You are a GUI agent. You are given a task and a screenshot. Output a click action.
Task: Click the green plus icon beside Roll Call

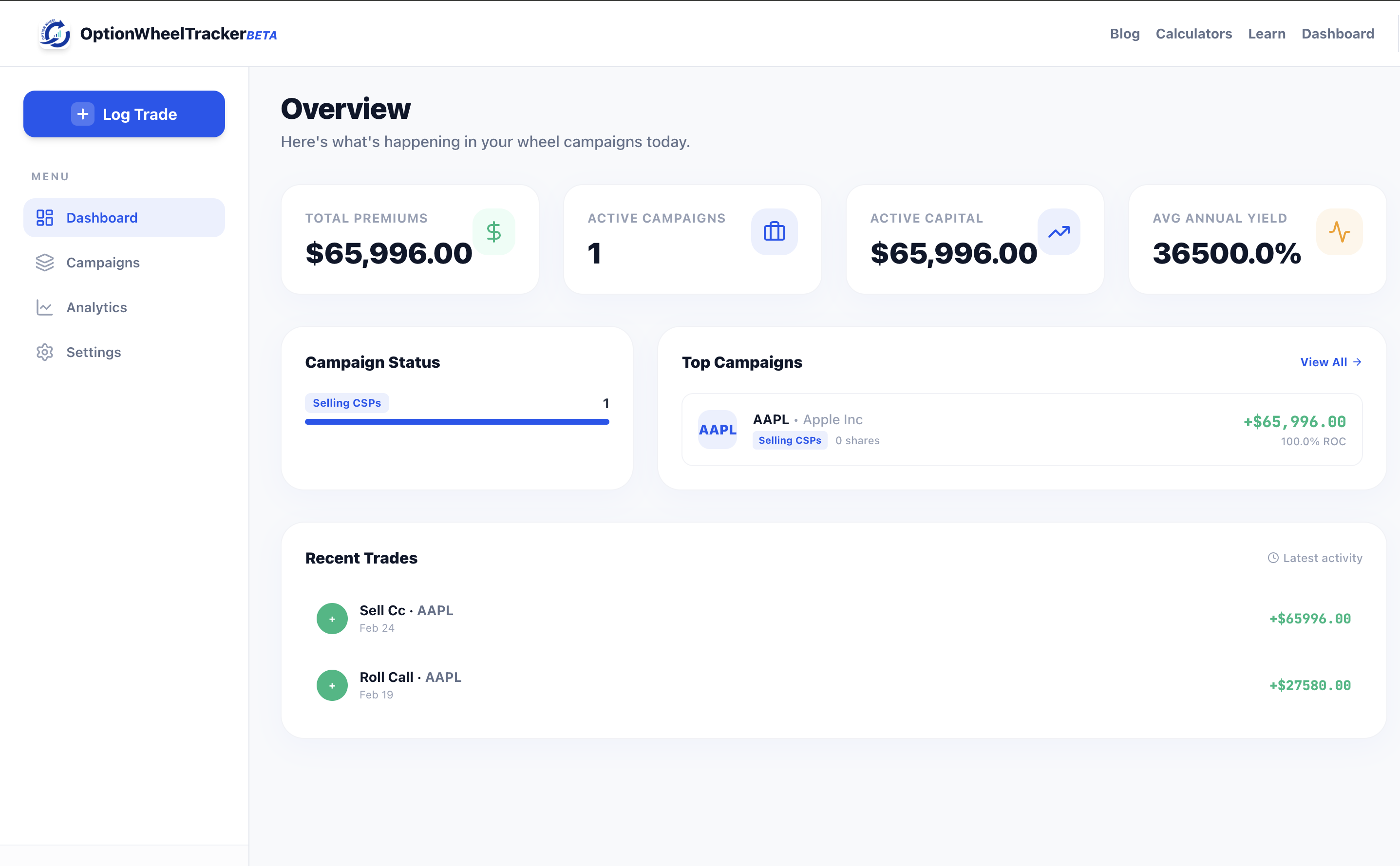pyautogui.click(x=332, y=685)
